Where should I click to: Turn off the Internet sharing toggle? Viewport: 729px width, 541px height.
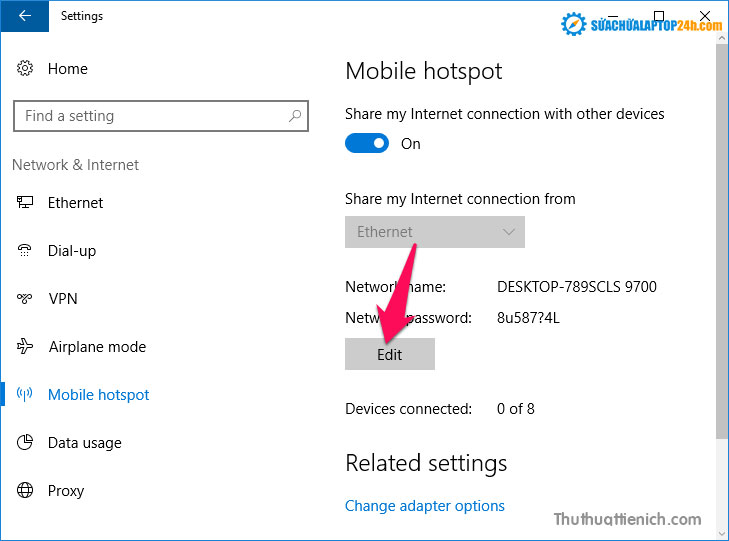pos(367,144)
